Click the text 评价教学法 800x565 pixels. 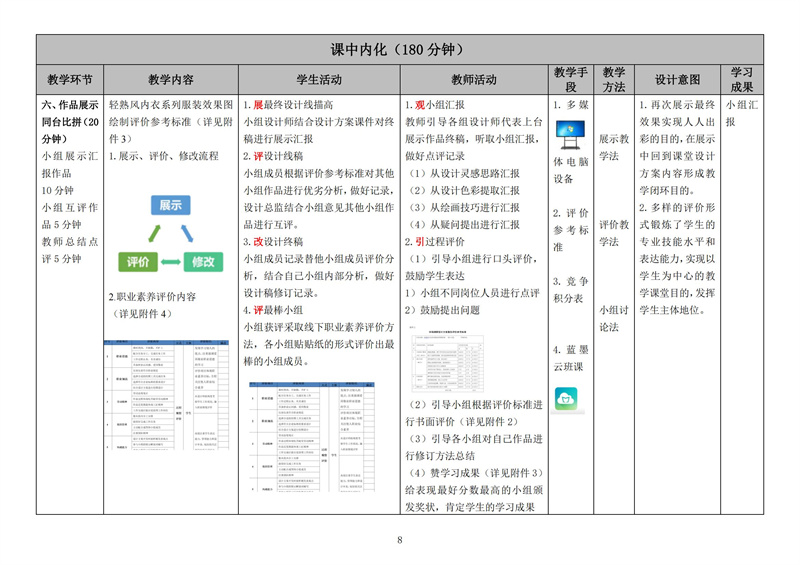point(614,233)
